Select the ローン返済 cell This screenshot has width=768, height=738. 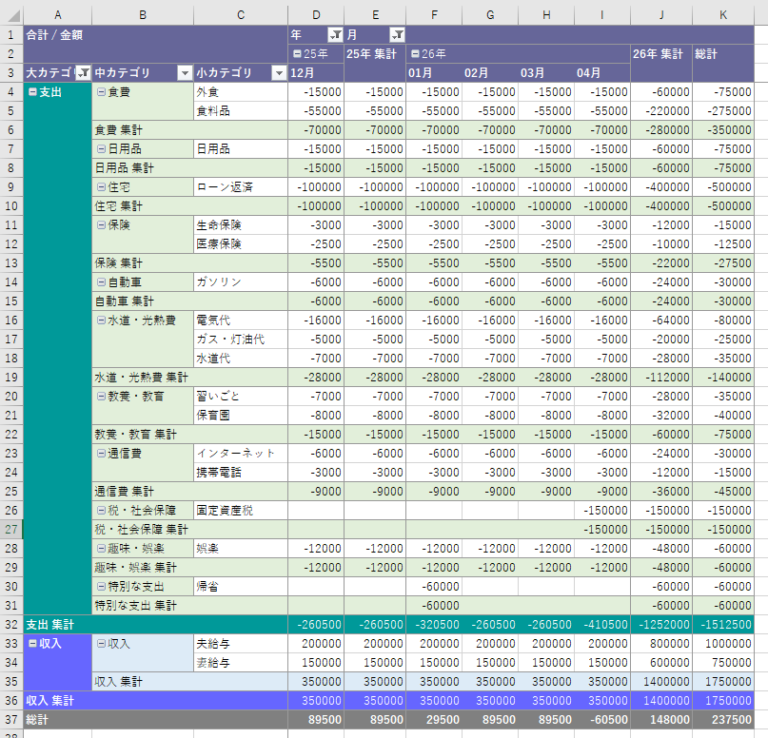pos(240,187)
